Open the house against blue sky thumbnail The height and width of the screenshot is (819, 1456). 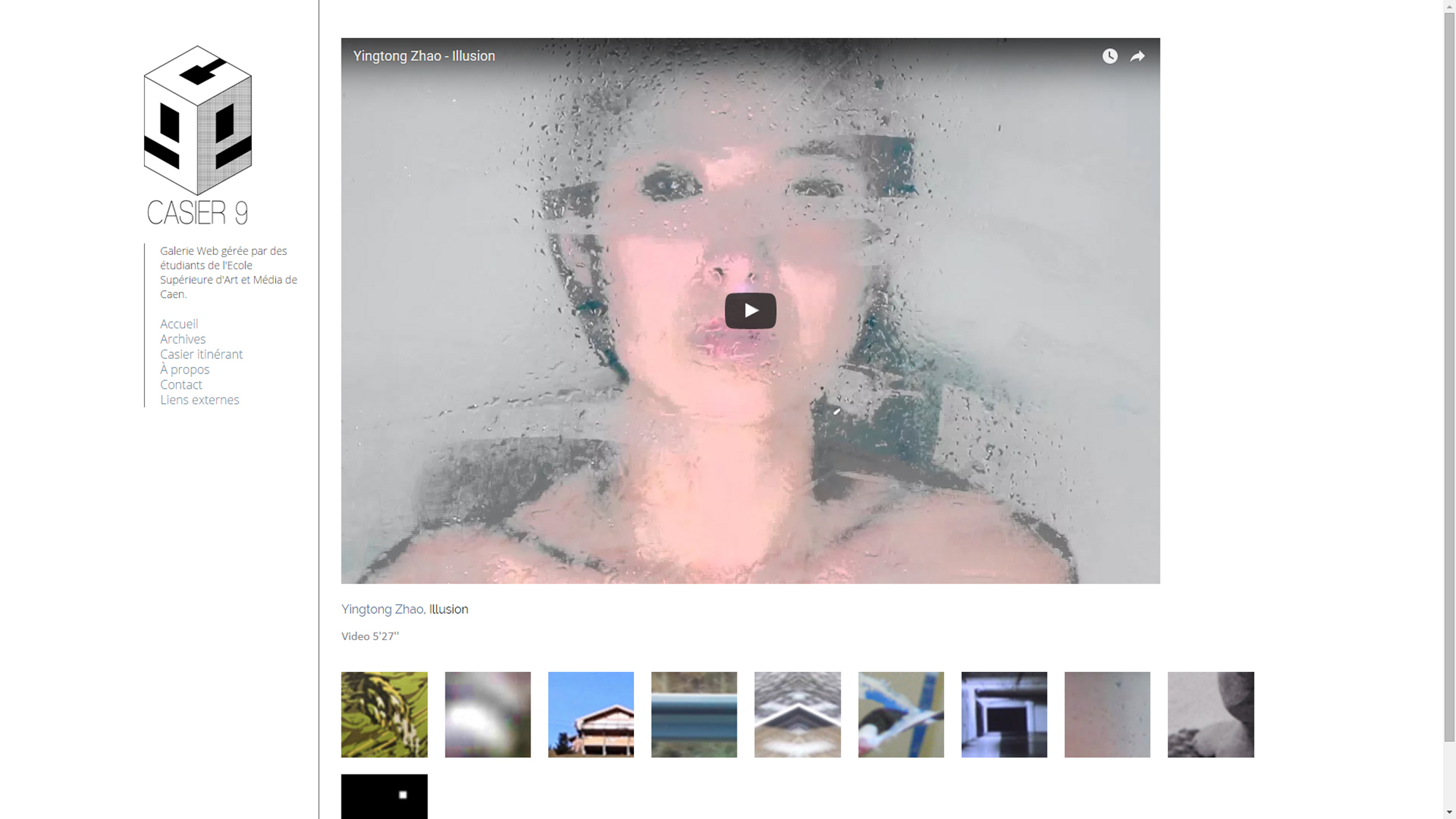point(591,714)
